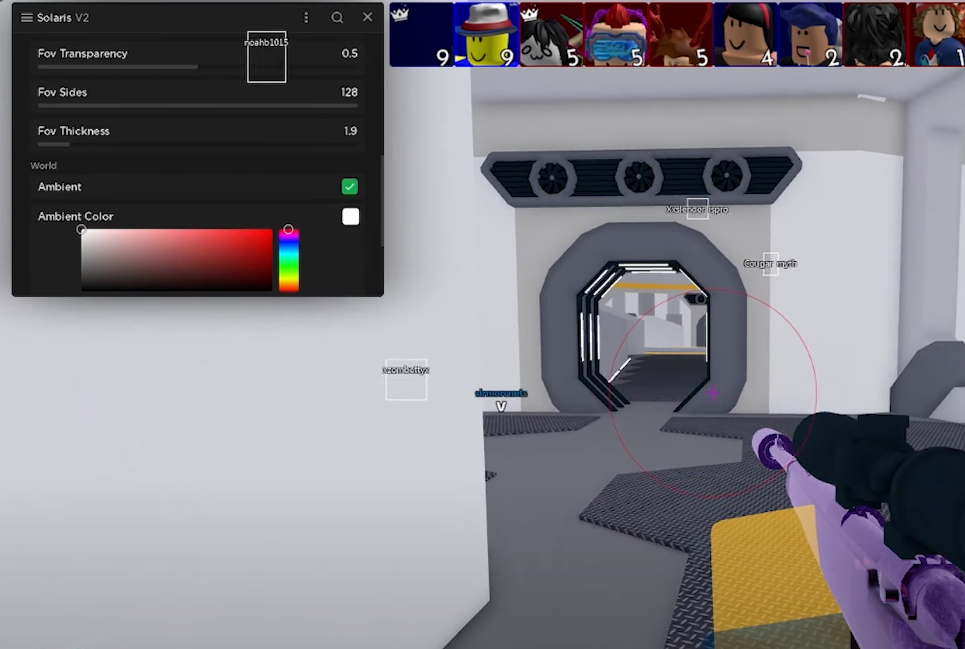Select the yellow noob avatar with fedora
This screenshot has height=649, width=965.
point(486,34)
